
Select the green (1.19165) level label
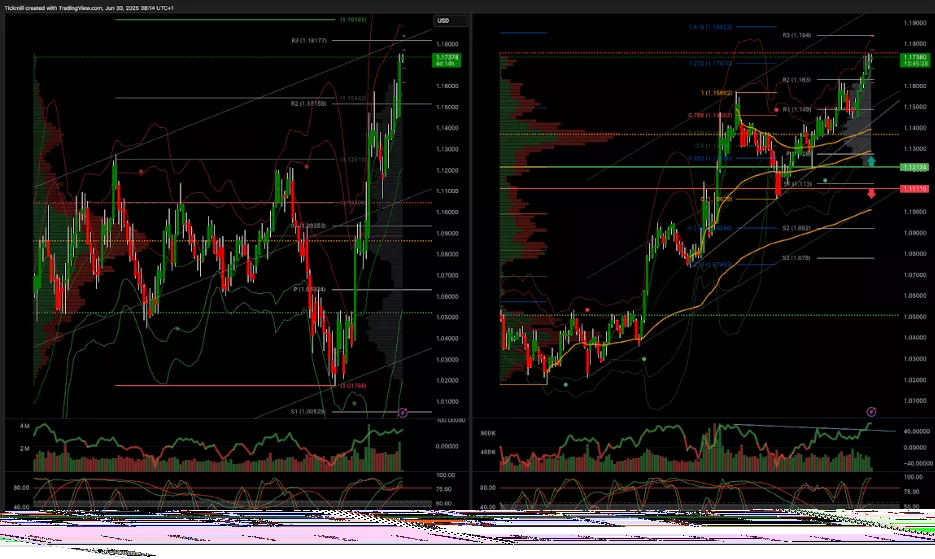(x=352, y=19)
